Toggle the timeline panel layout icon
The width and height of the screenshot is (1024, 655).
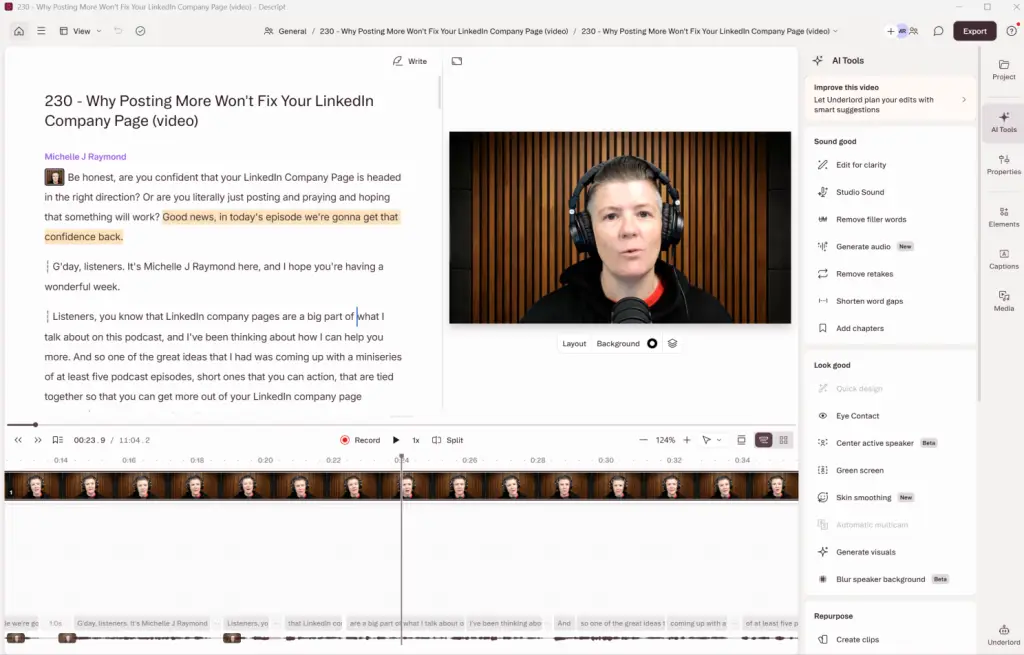tap(741, 440)
